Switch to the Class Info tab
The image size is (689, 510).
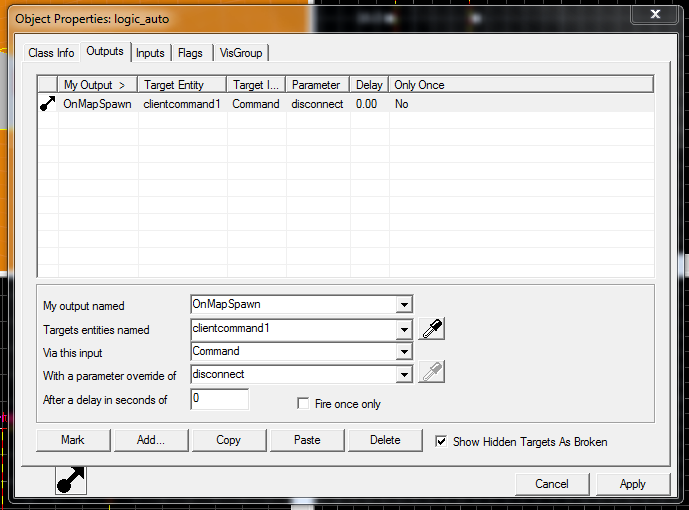tap(51, 52)
